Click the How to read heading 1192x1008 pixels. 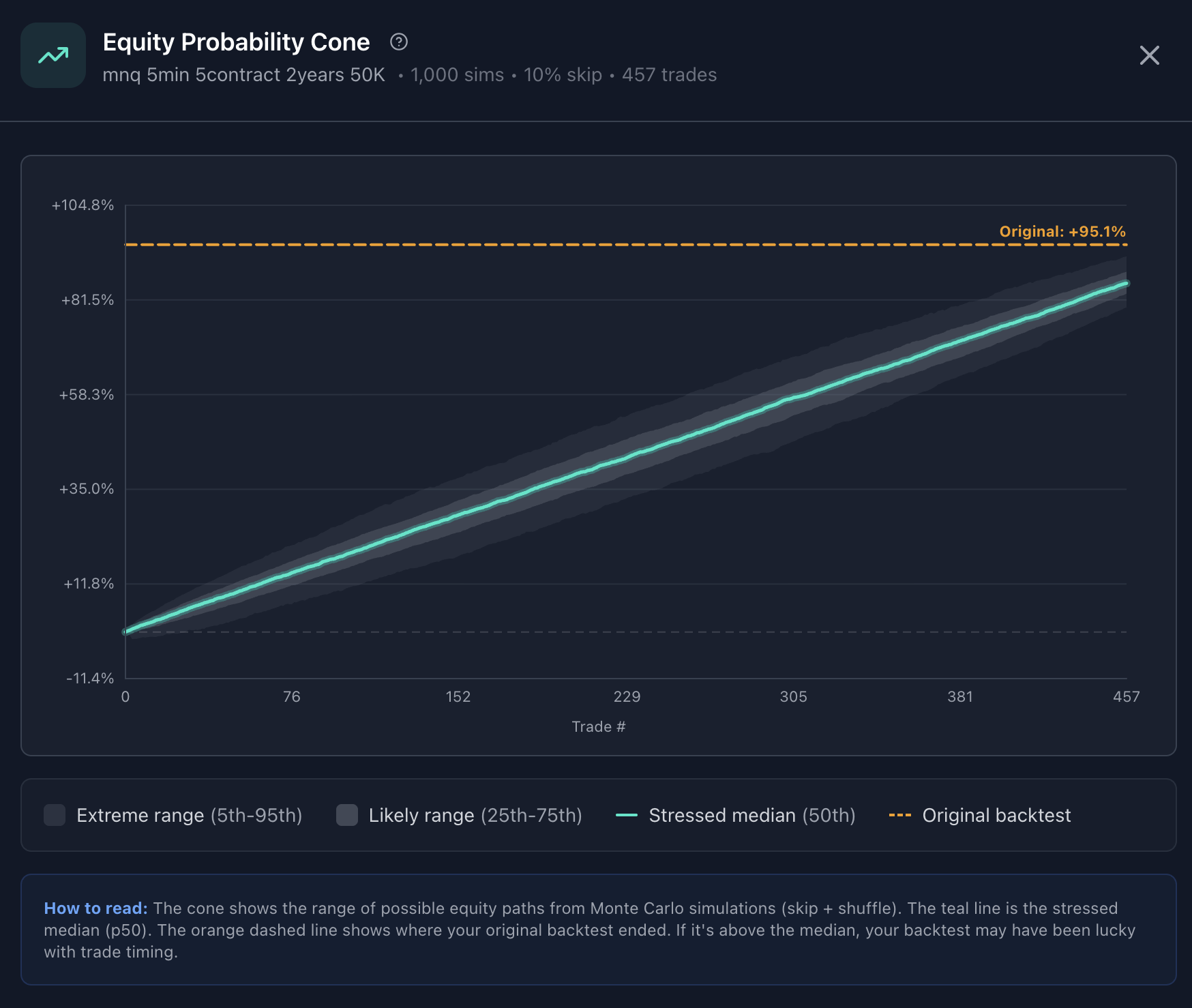pos(95,908)
